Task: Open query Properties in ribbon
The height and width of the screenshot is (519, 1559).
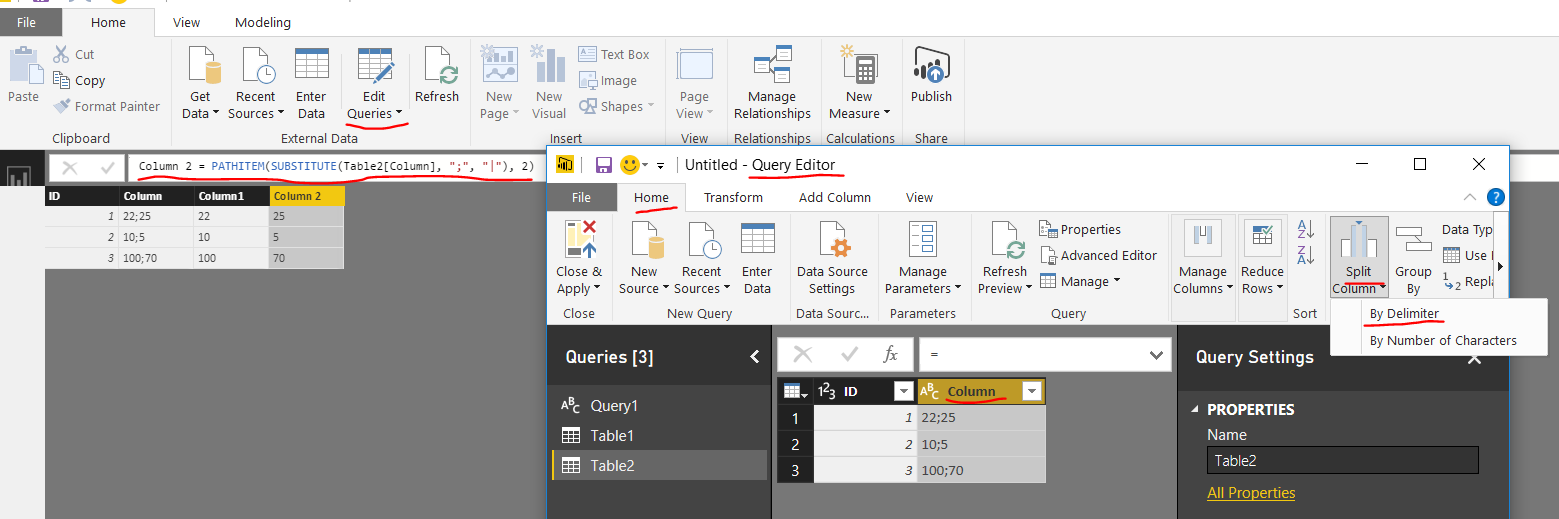Action: point(1080,229)
